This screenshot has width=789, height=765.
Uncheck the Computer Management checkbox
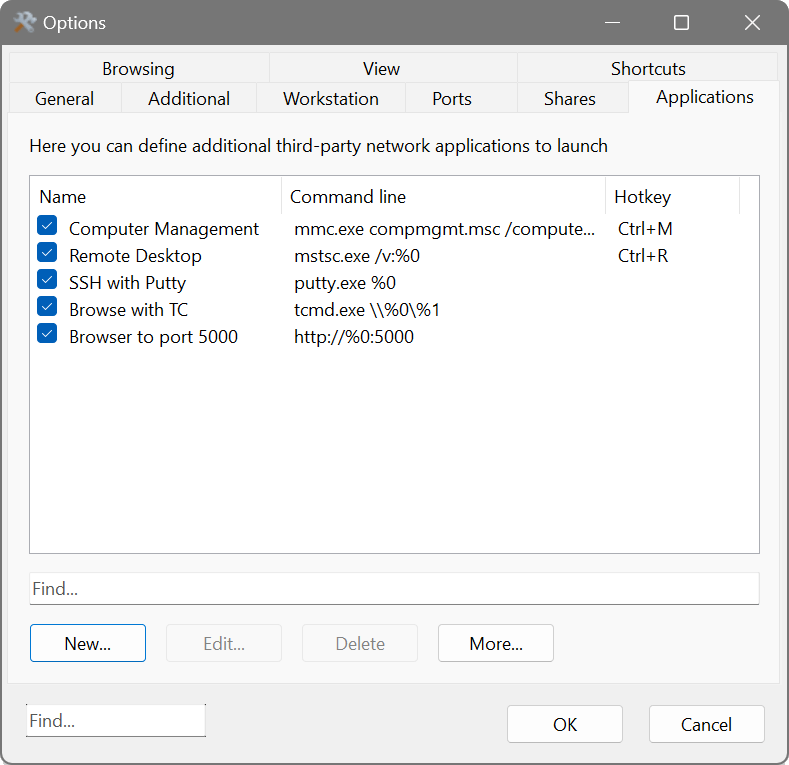pos(47,227)
